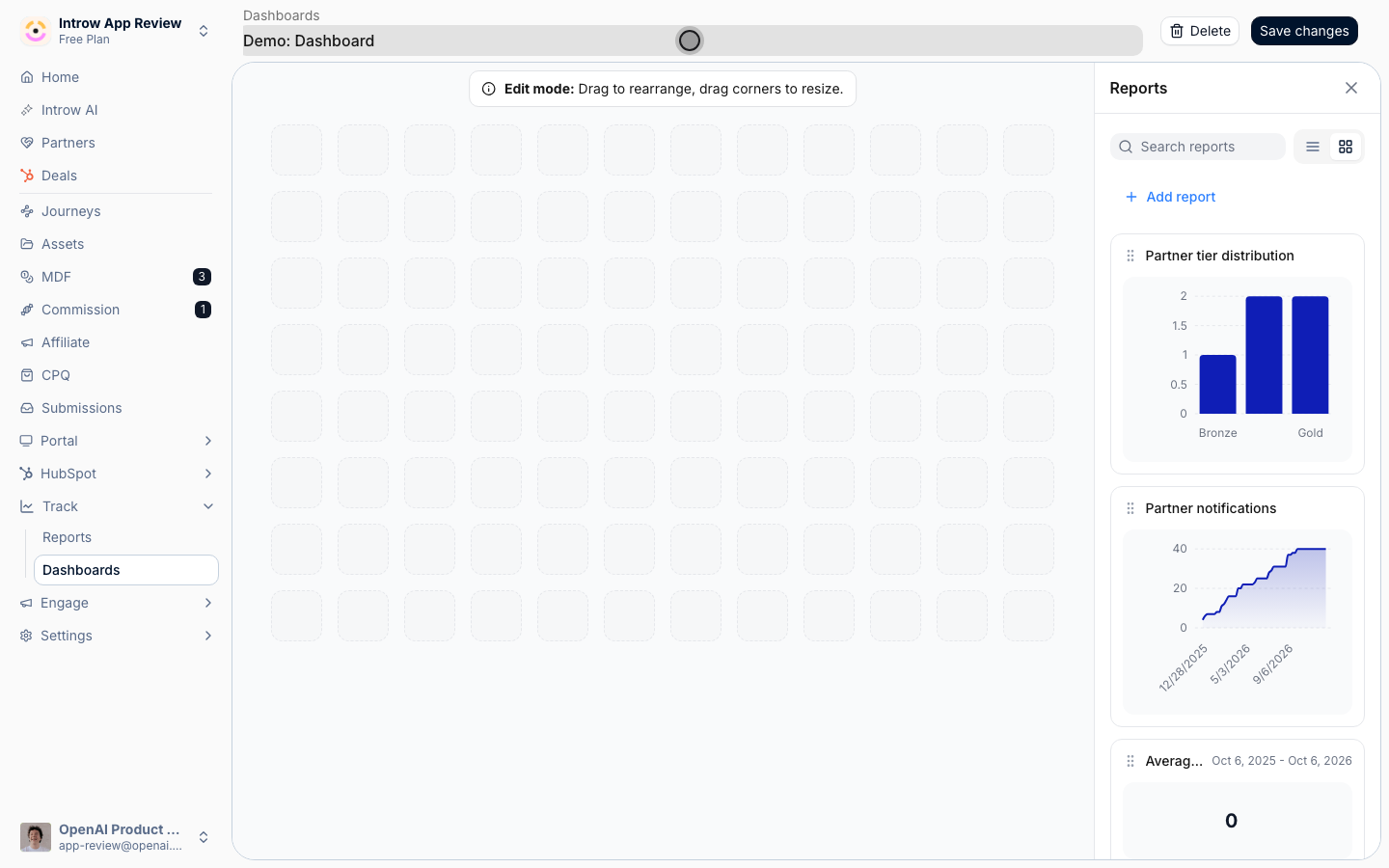Click the Deals HubSpot icon

point(27,176)
